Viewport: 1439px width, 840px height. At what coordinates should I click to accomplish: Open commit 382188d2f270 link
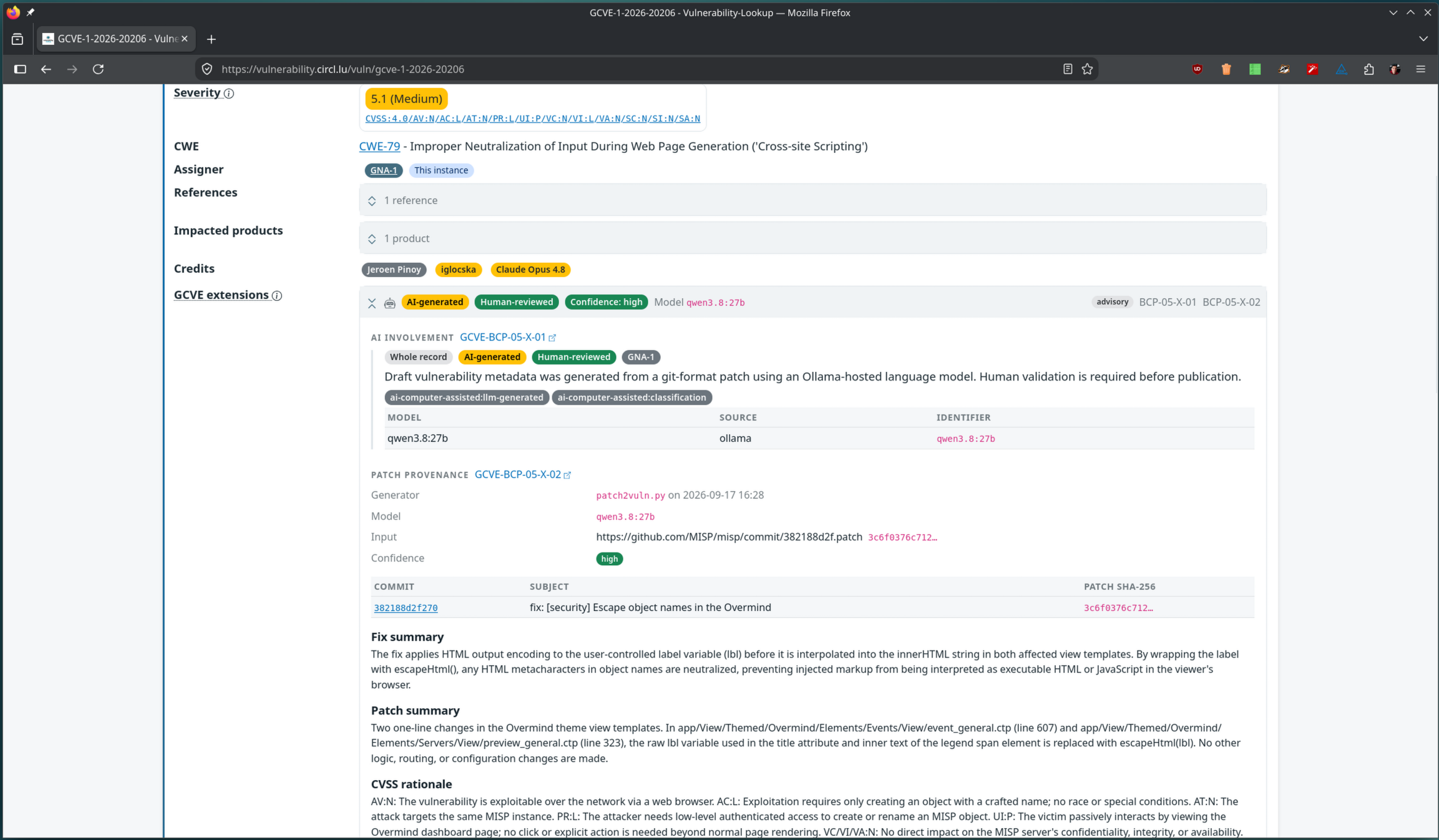pyautogui.click(x=406, y=608)
